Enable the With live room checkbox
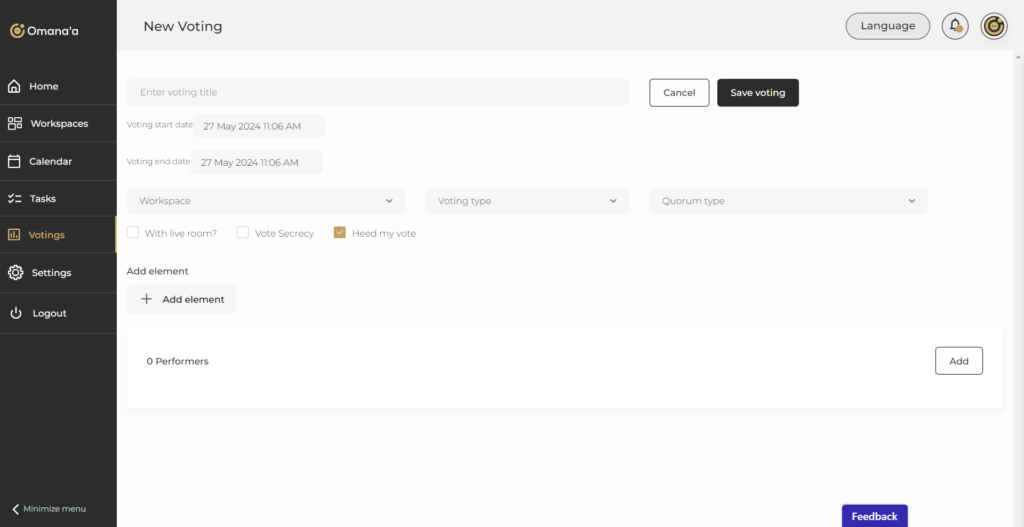The image size is (1024, 527). [133, 233]
